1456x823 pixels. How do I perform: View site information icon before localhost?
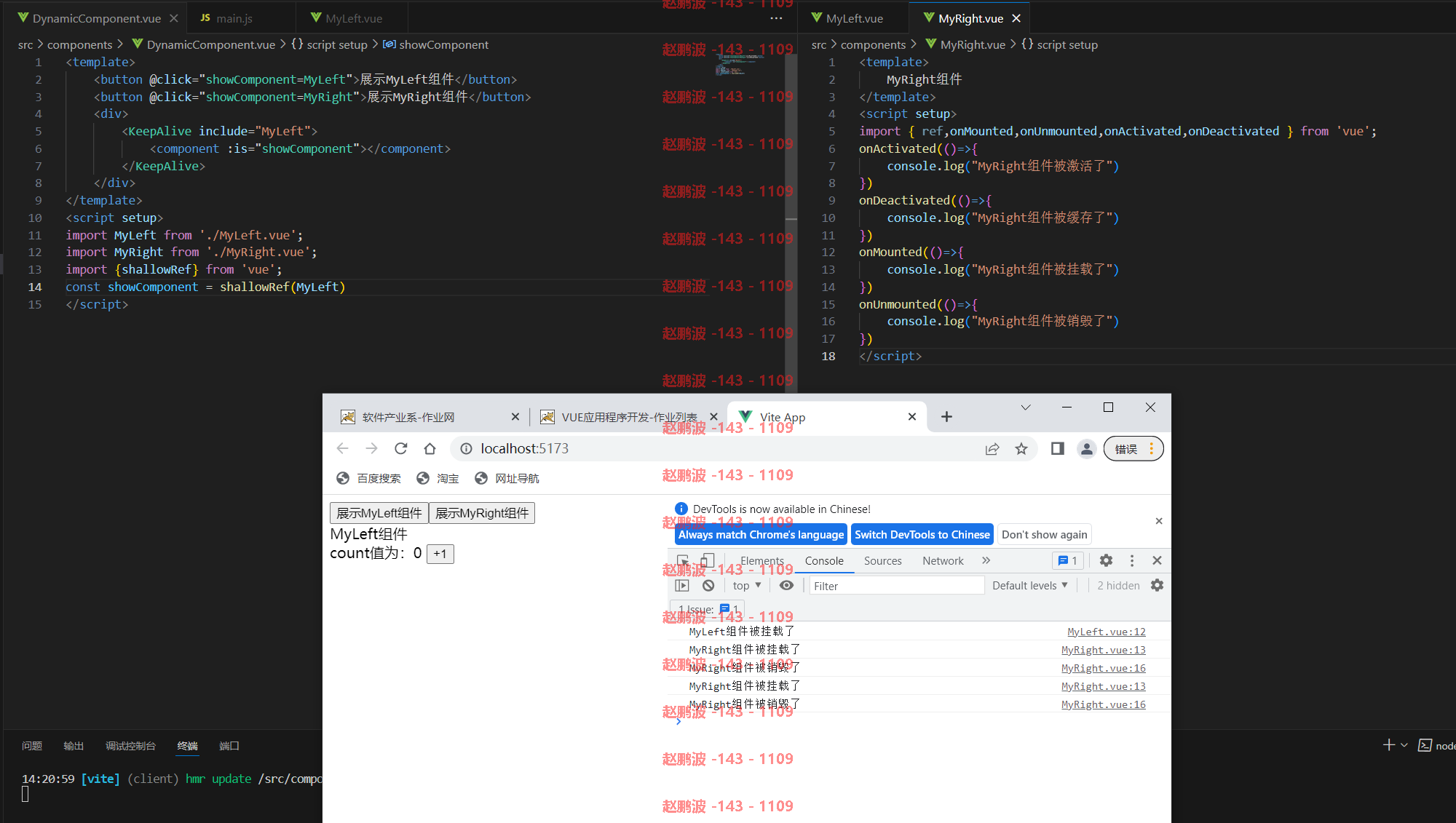pos(467,449)
